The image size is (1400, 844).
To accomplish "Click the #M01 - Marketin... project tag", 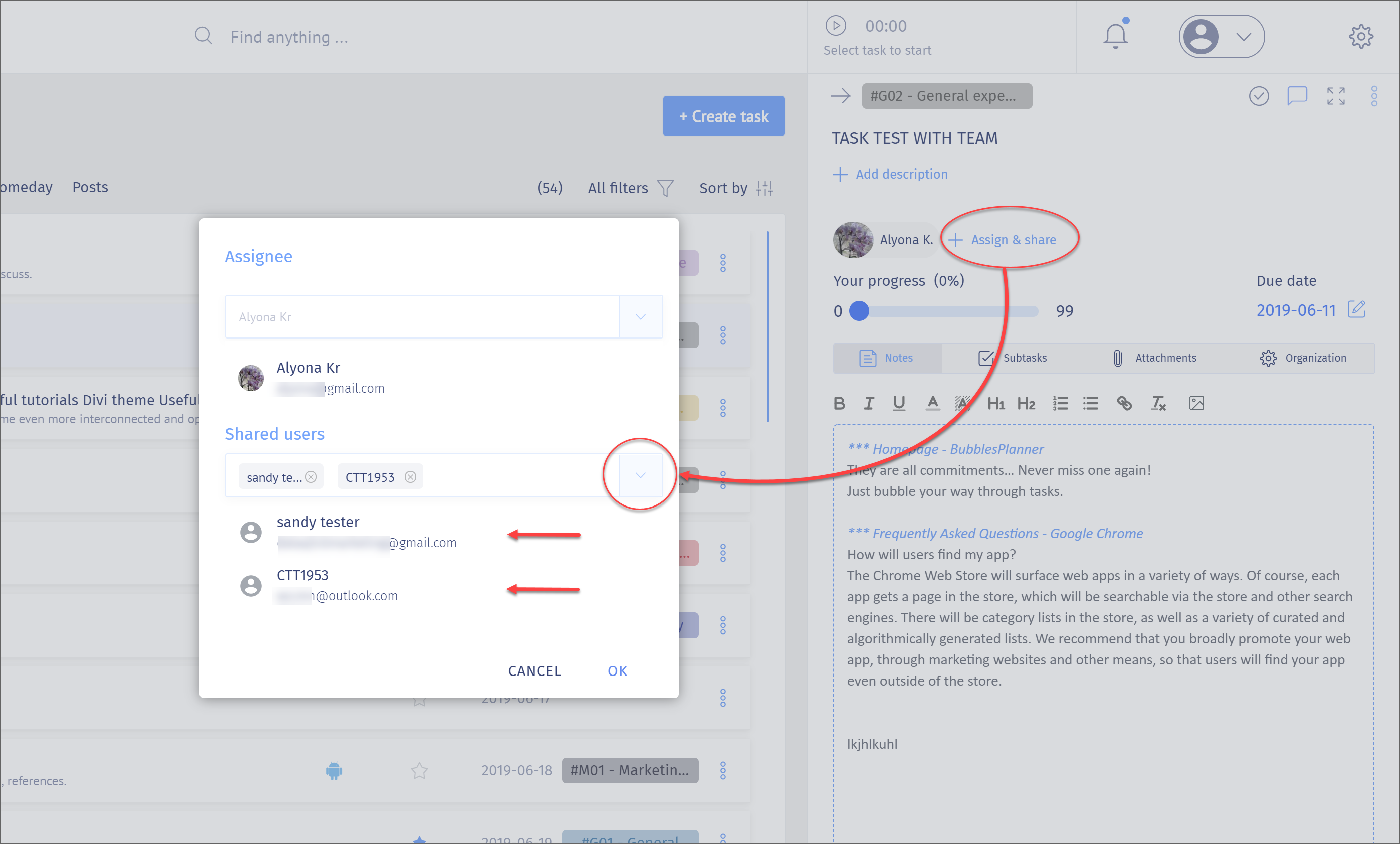I will click(630, 770).
